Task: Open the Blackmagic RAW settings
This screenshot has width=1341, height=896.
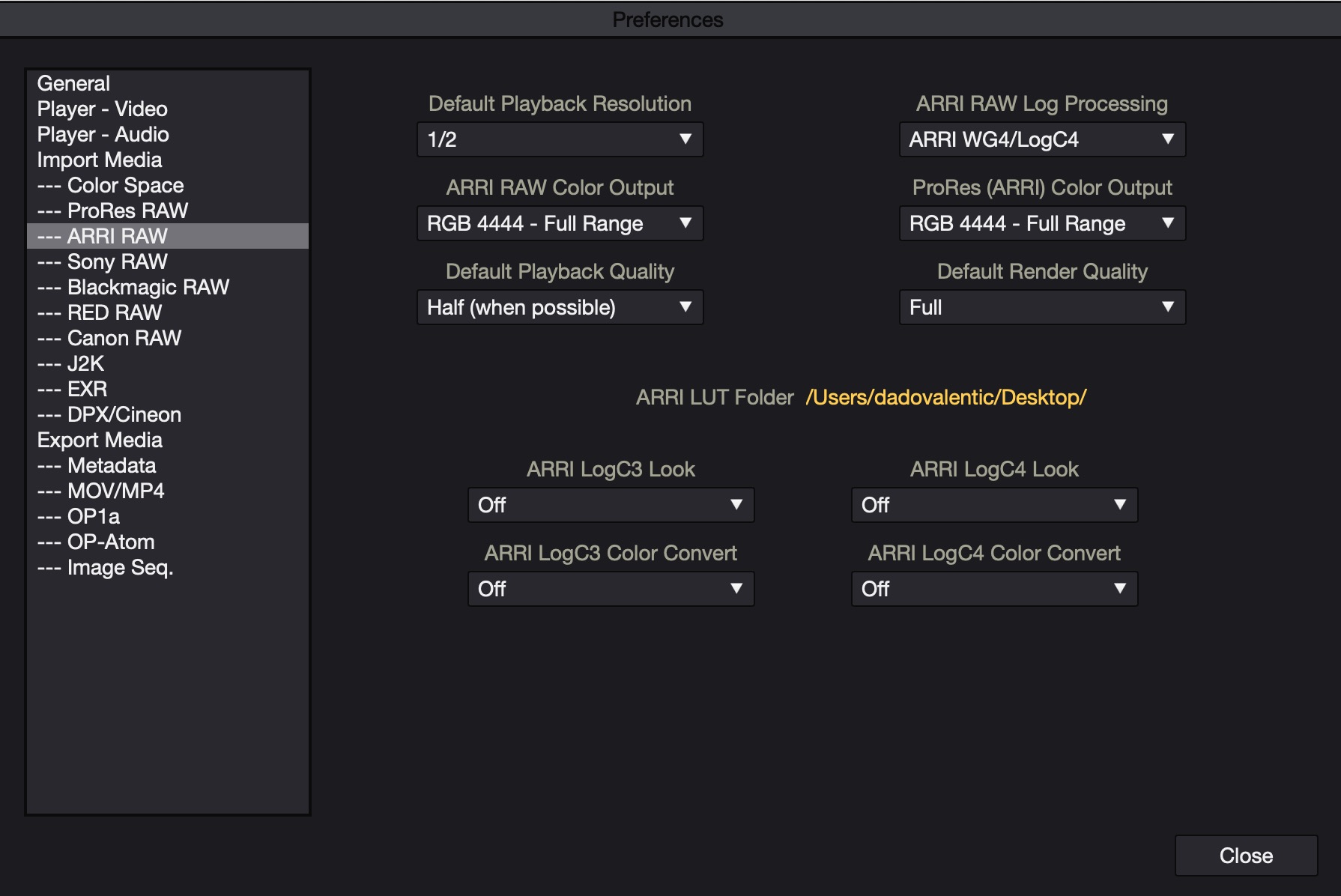Action: pos(133,287)
